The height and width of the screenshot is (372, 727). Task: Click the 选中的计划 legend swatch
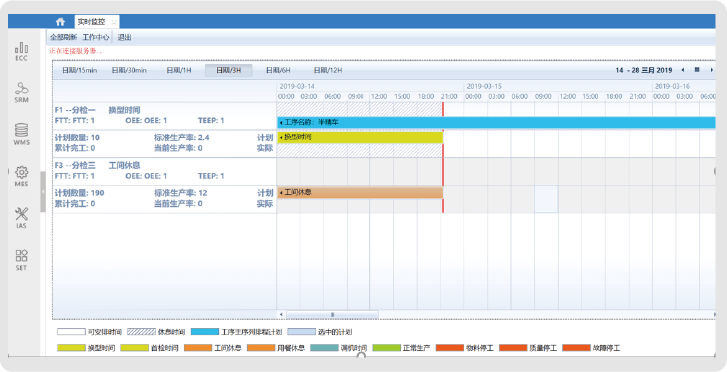click(301, 332)
